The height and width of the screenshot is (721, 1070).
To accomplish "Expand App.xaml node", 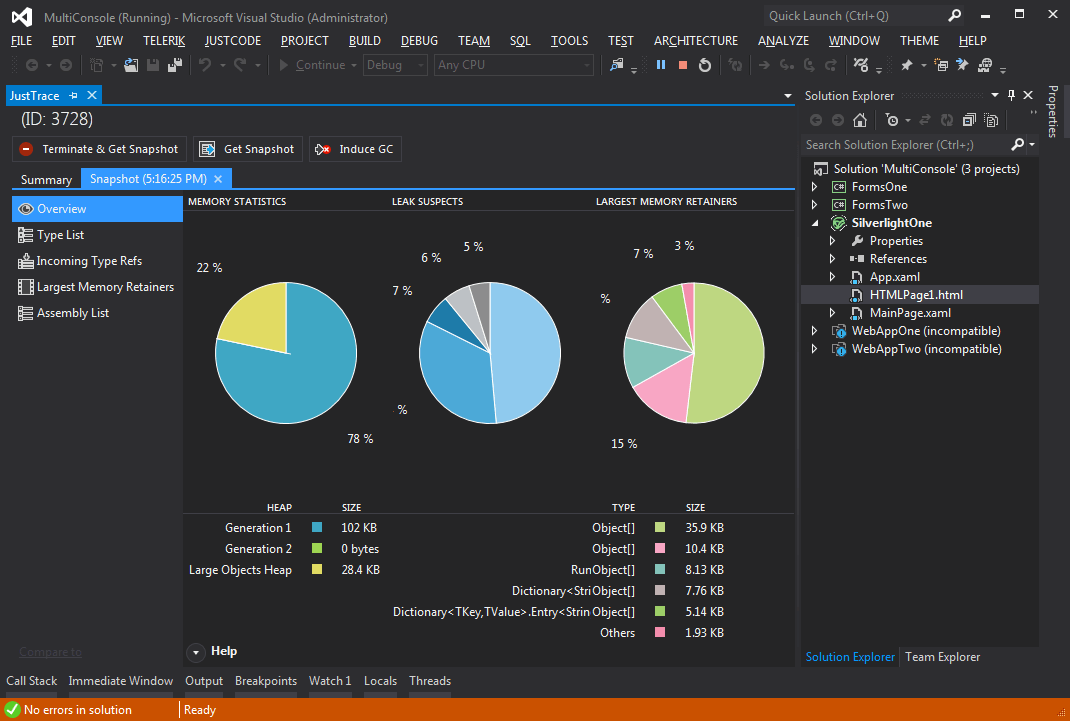I will [x=833, y=277].
